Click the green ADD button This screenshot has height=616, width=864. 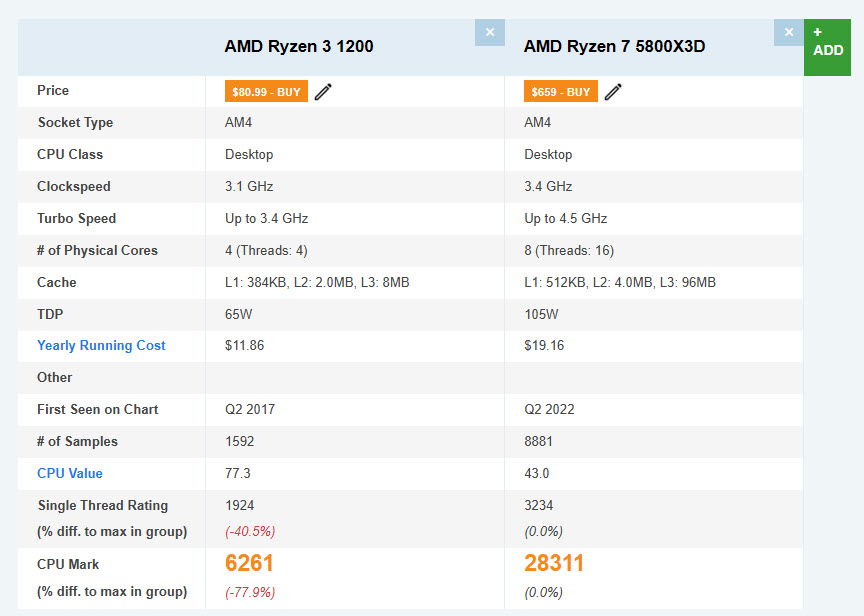coord(827,47)
